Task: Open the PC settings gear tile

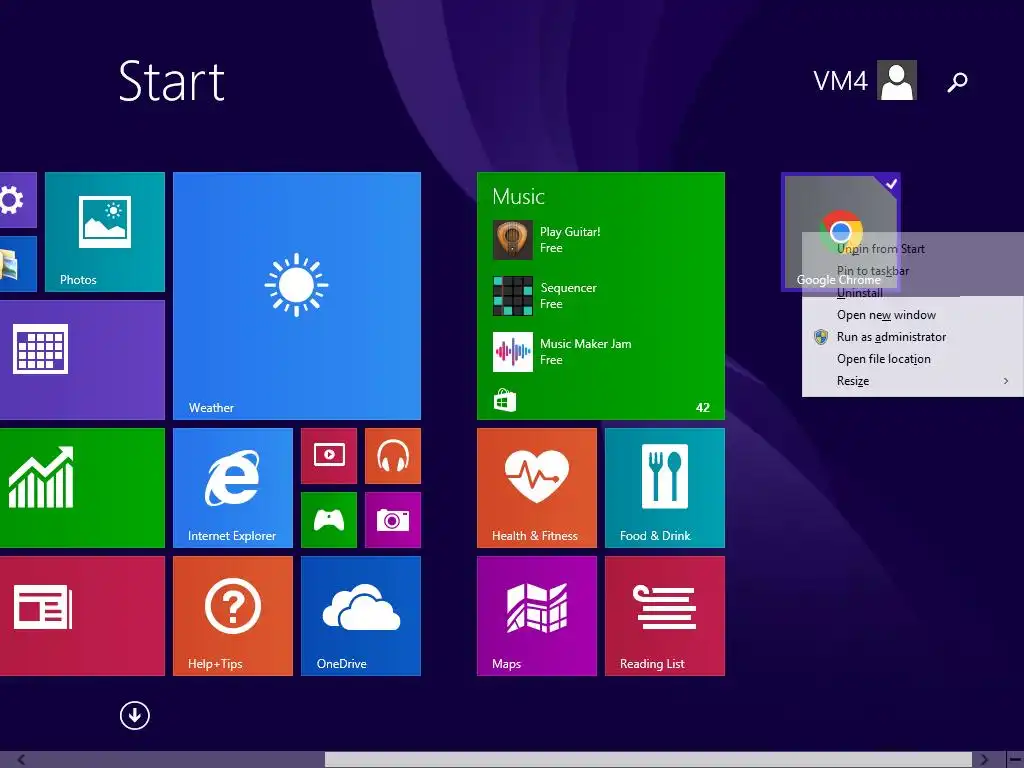Action: [x=18, y=200]
